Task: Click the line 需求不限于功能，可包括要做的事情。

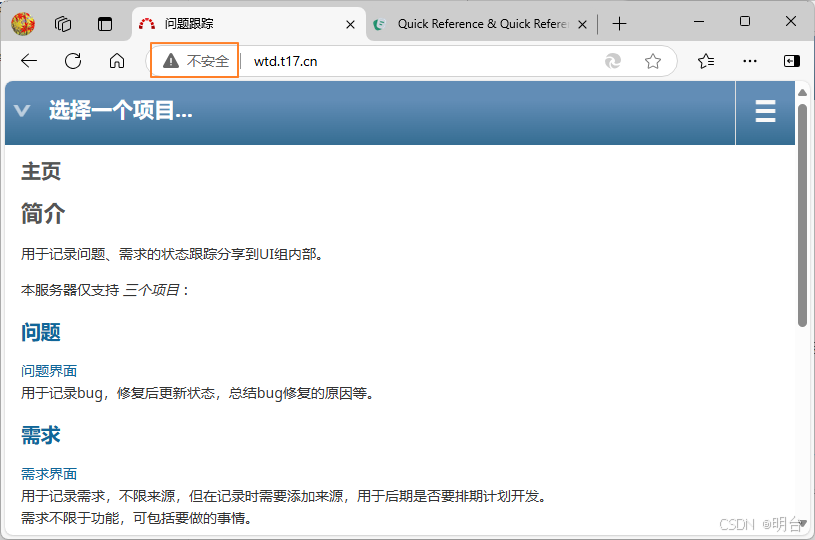Action: pyautogui.click(x=136, y=518)
